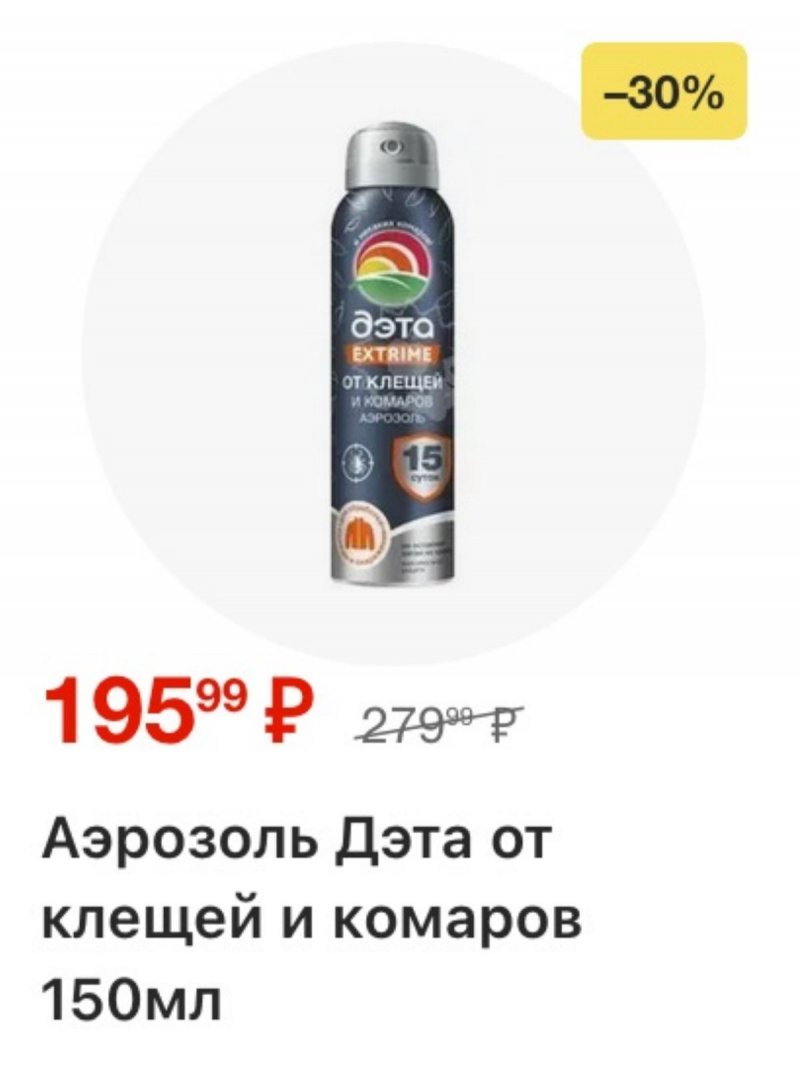Click the 15 суток shield badge

[x=418, y=463]
